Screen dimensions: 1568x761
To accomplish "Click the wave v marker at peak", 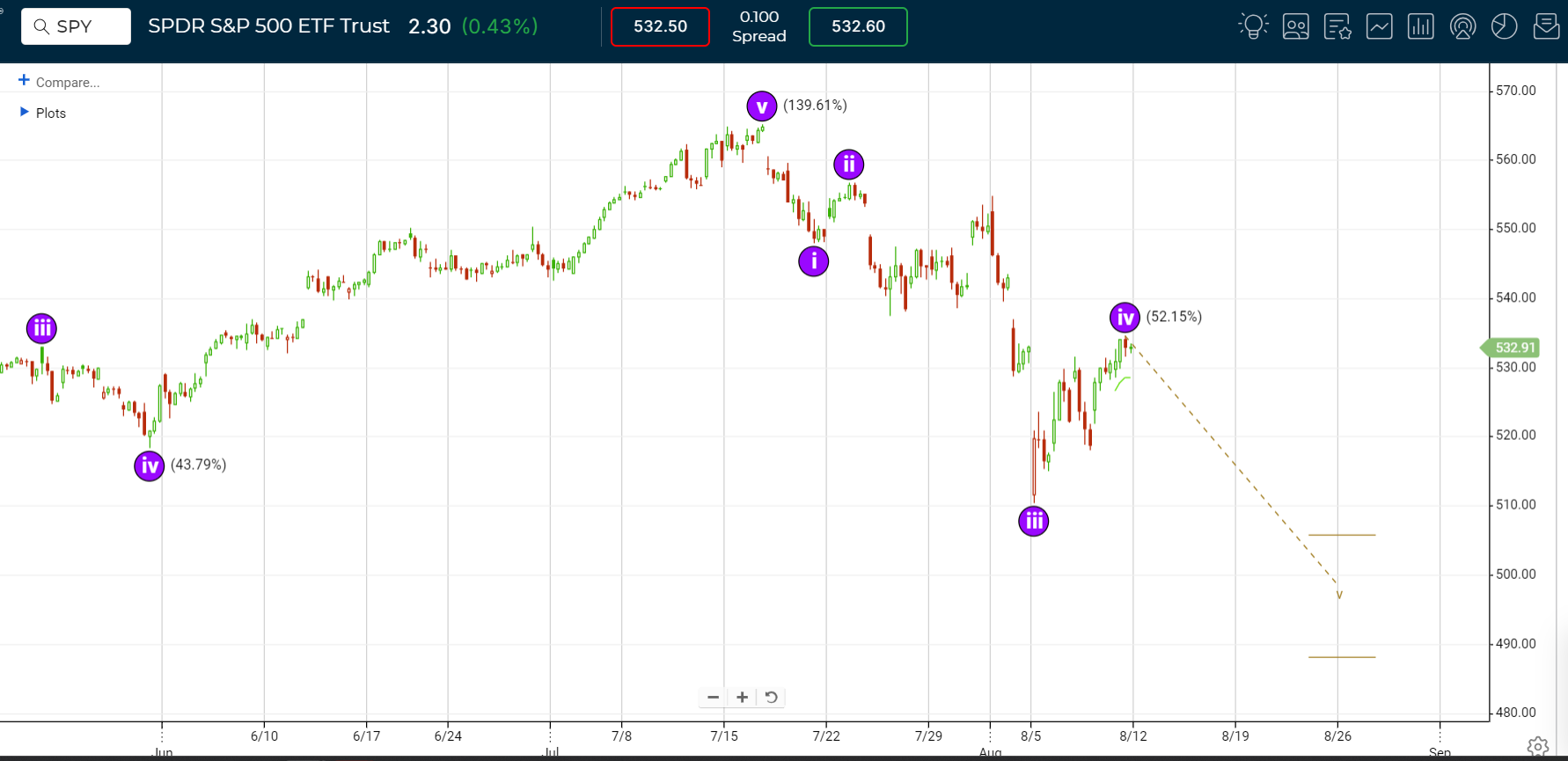I will 761,106.
